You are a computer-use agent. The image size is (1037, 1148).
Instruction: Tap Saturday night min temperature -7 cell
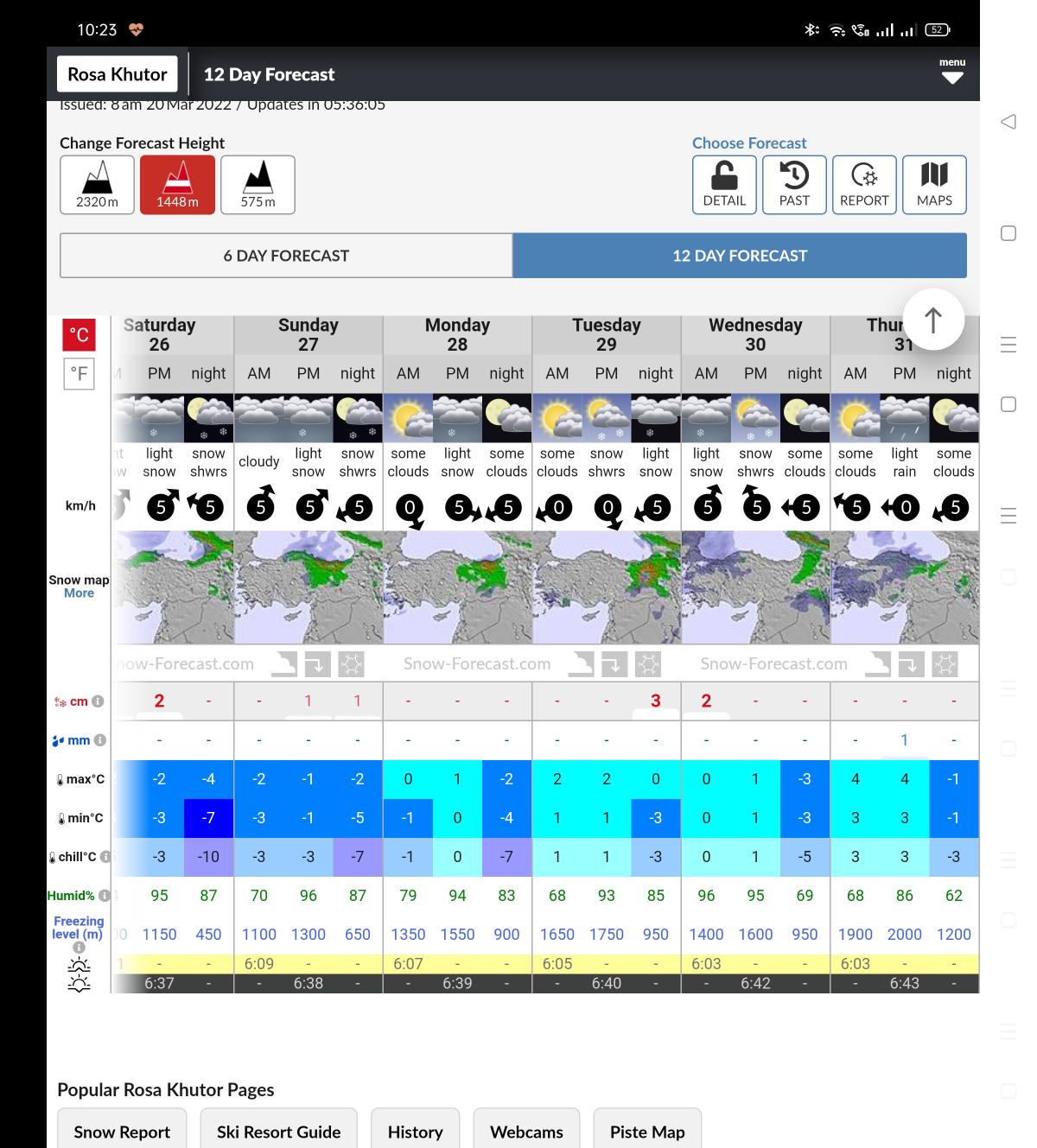[208, 818]
